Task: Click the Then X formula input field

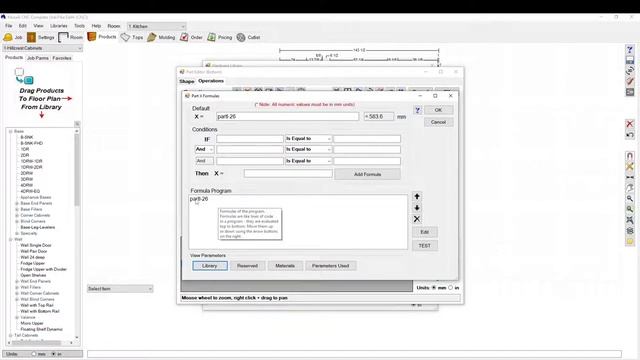Action: (x=288, y=173)
